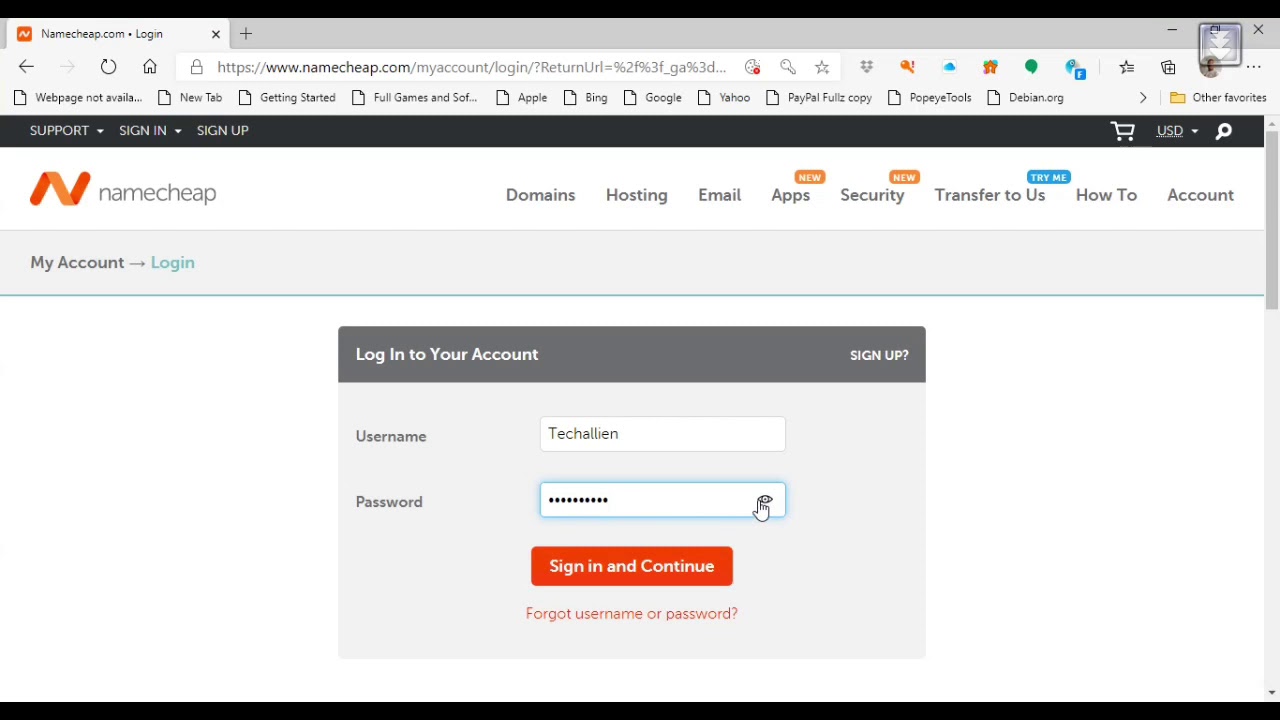Open the blue cloud extension icon
Viewport: 1280px width, 720px height.
[x=949, y=67]
